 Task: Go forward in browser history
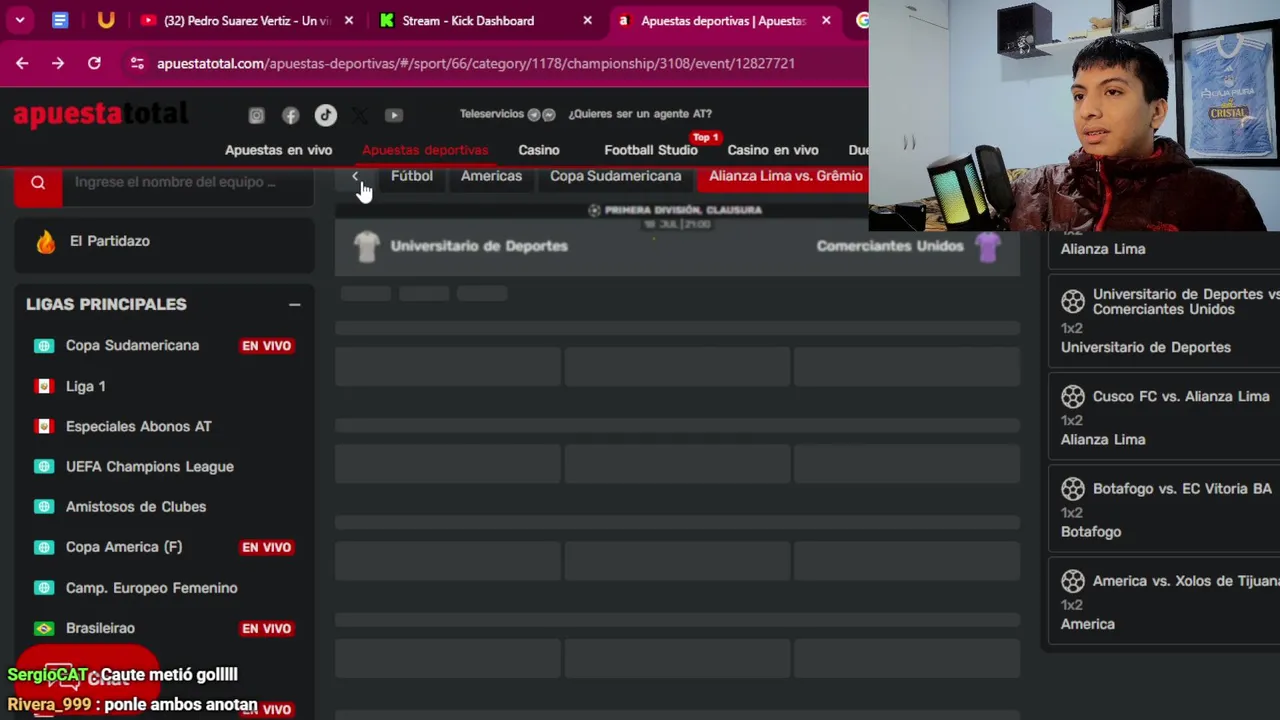[x=58, y=63]
